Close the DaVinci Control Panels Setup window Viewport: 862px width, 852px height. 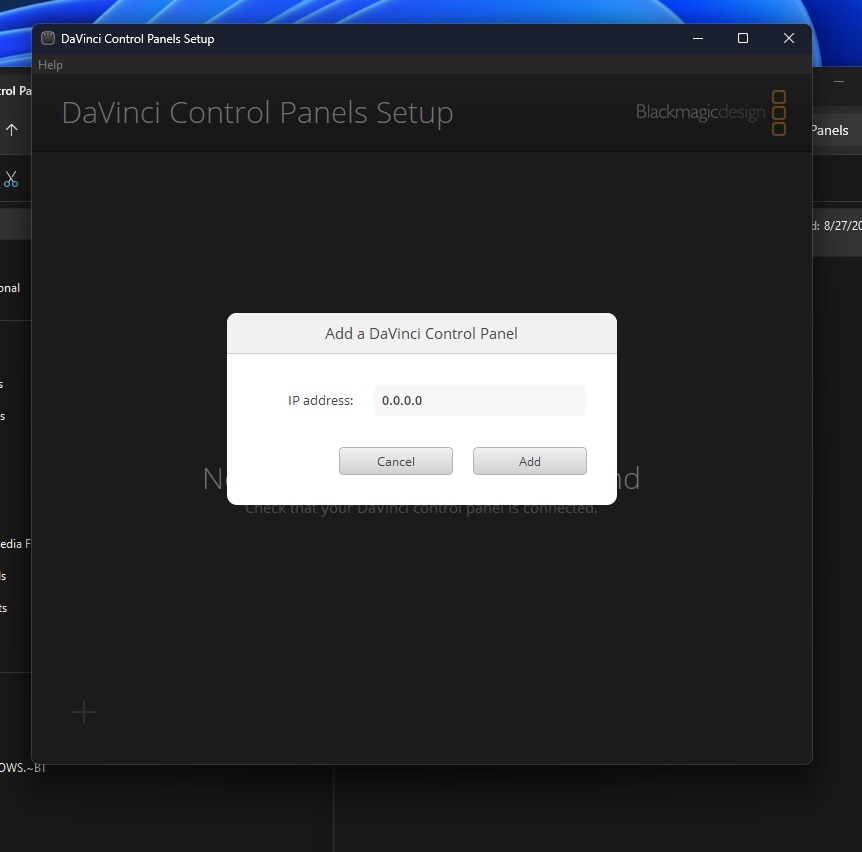pyautogui.click(x=788, y=38)
